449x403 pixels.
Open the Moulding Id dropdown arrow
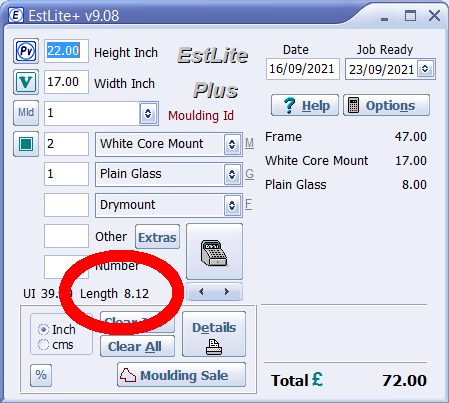[x=148, y=114]
